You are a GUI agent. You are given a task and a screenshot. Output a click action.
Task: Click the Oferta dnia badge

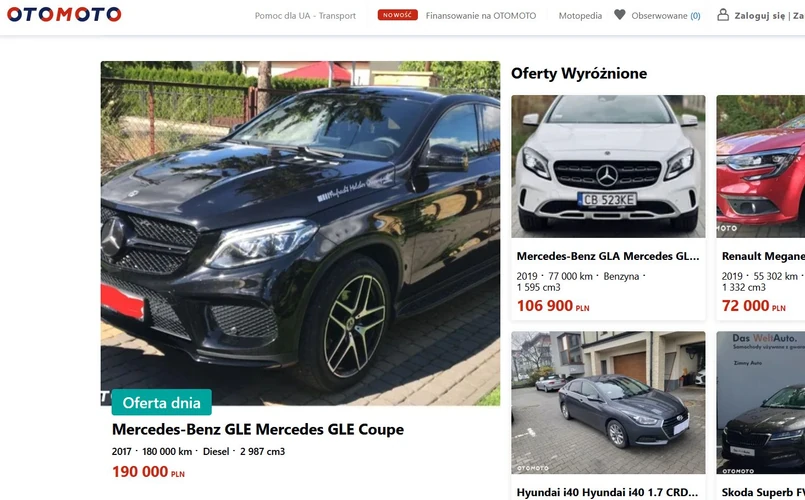click(x=162, y=402)
